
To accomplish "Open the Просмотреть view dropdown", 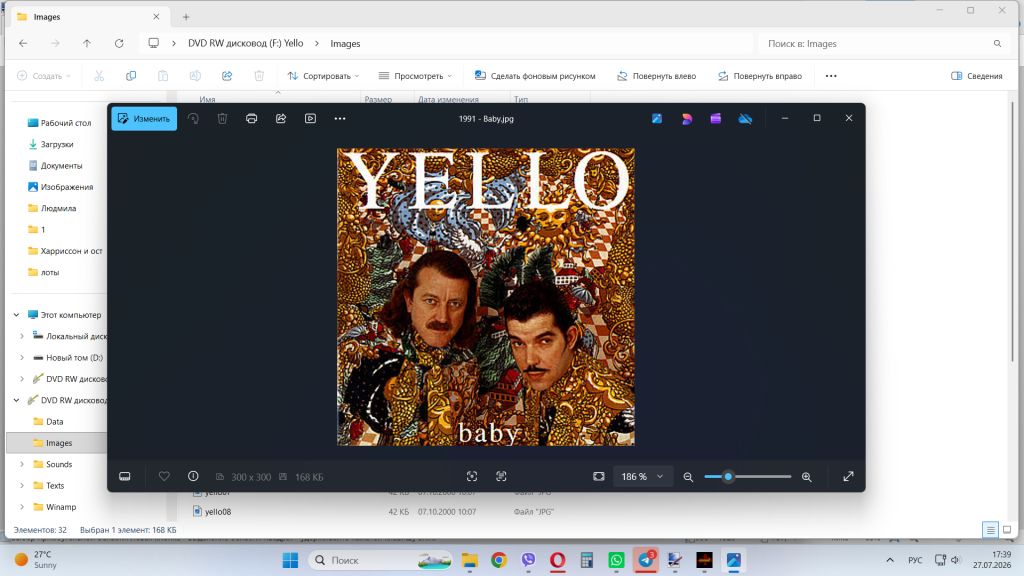I will (x=415, y=76).
